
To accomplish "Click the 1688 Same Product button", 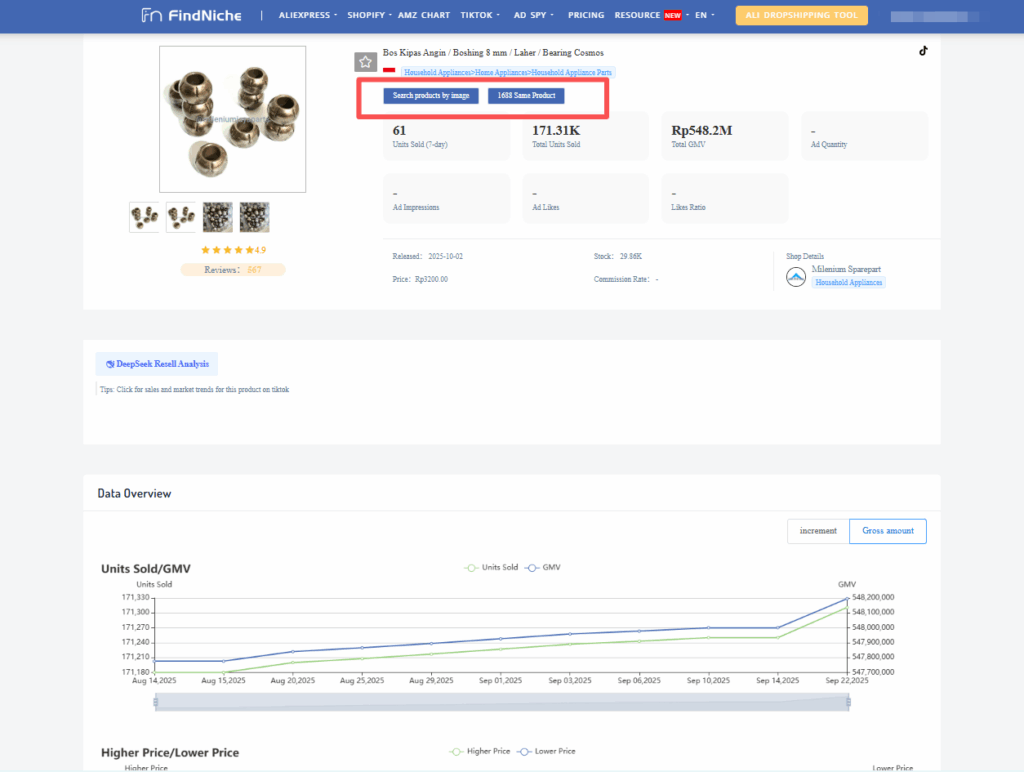I will coord(526,96).
